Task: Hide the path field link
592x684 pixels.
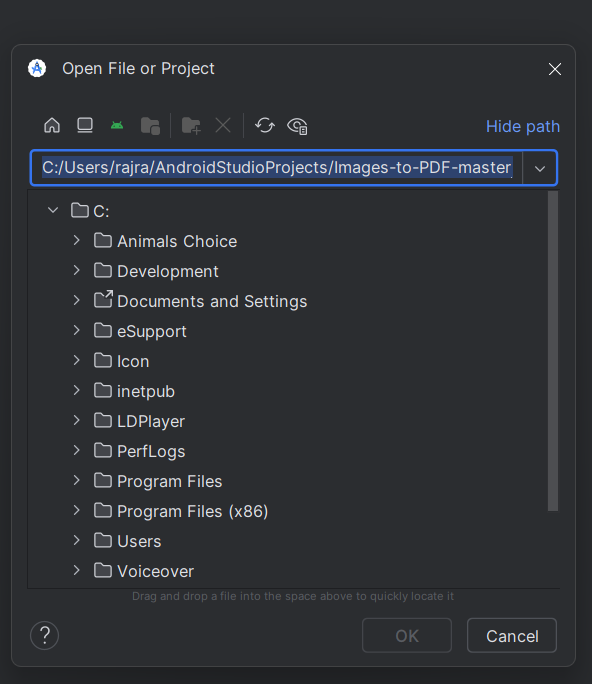Action: [523, 127]
